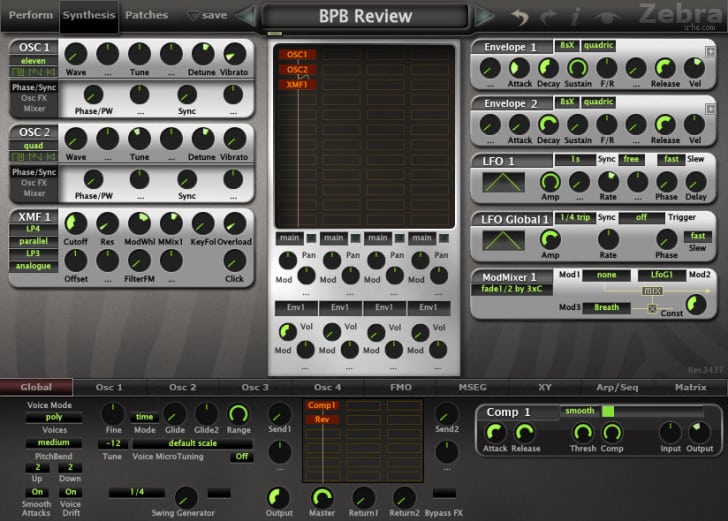The width and height of the screenshot is (728, 521).
Task: Open the XMF 1 LP4 filter type selector
Action: click(33, 229)
